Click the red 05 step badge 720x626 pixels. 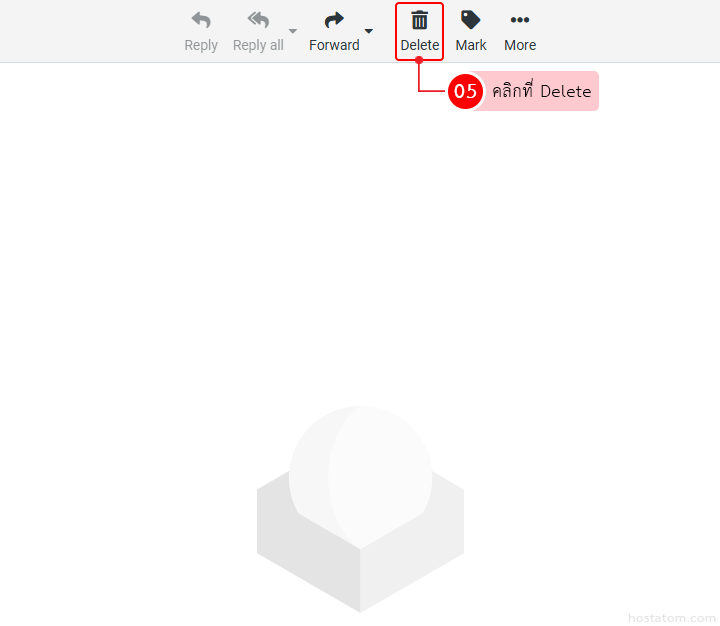[465, 91]
